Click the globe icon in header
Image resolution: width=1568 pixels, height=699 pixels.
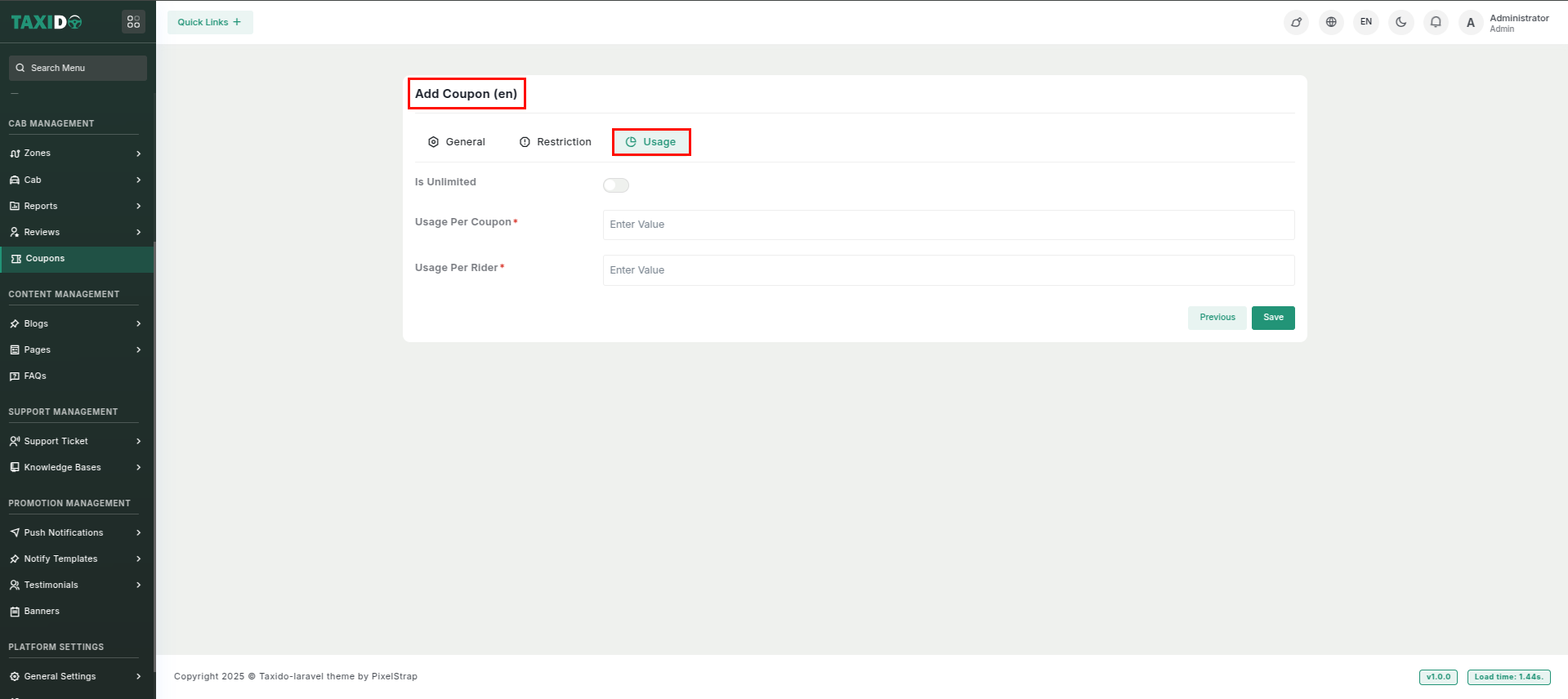[x=1331, y=22]
